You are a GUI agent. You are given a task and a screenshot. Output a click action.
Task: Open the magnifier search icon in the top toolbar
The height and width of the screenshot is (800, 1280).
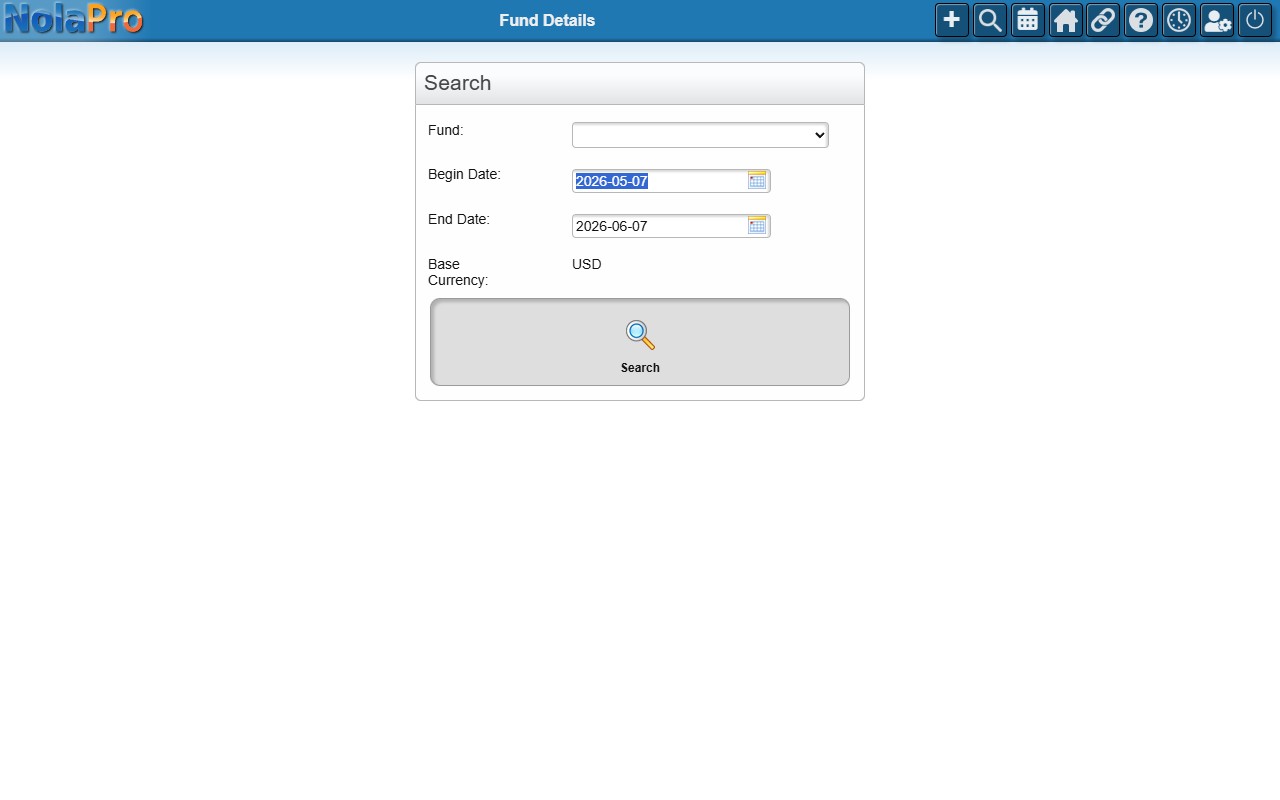[x=990, y=20]
